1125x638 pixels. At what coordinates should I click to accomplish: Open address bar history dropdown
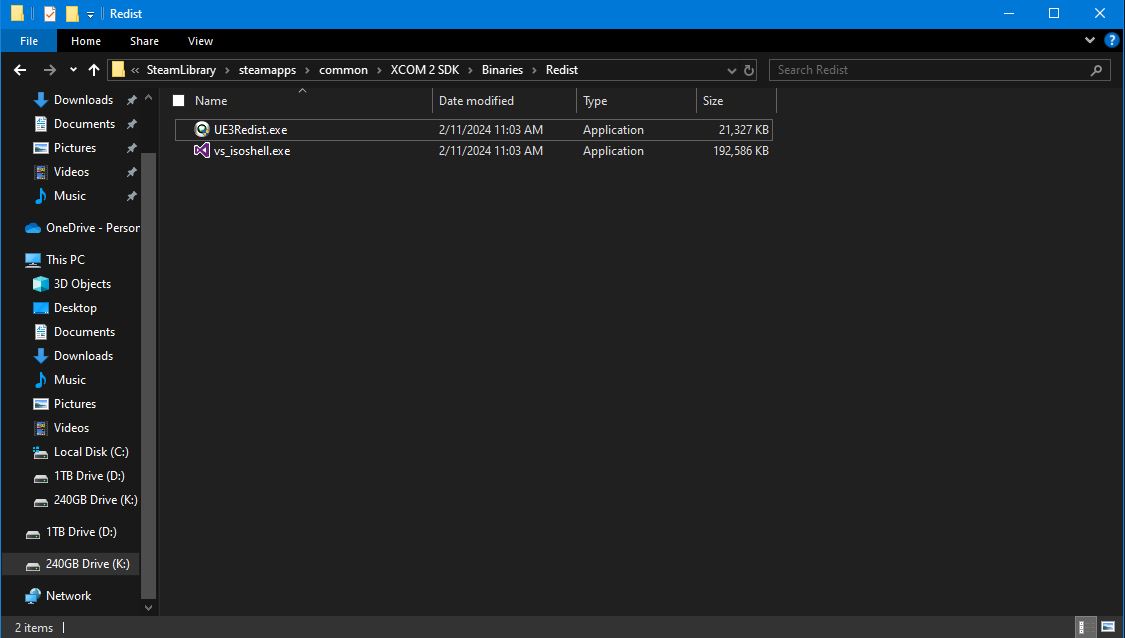pyautogui.click(x=731, y=70)
